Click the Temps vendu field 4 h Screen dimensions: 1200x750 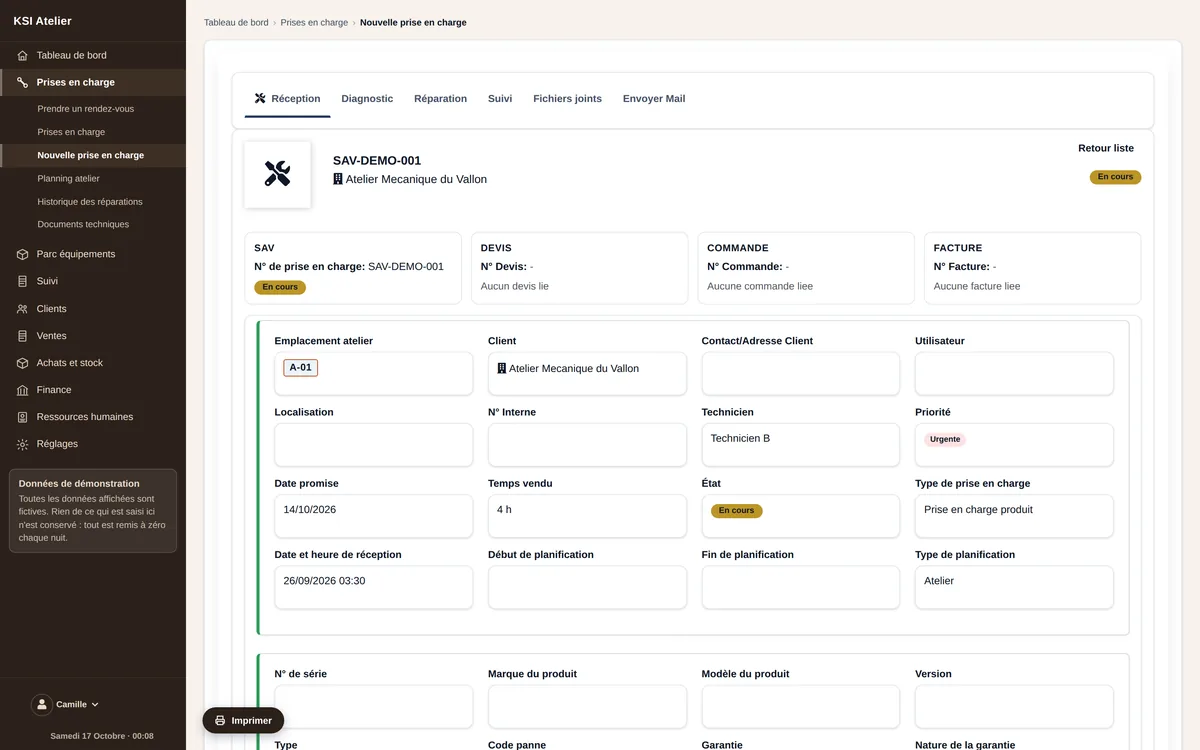tap(587, 516)
